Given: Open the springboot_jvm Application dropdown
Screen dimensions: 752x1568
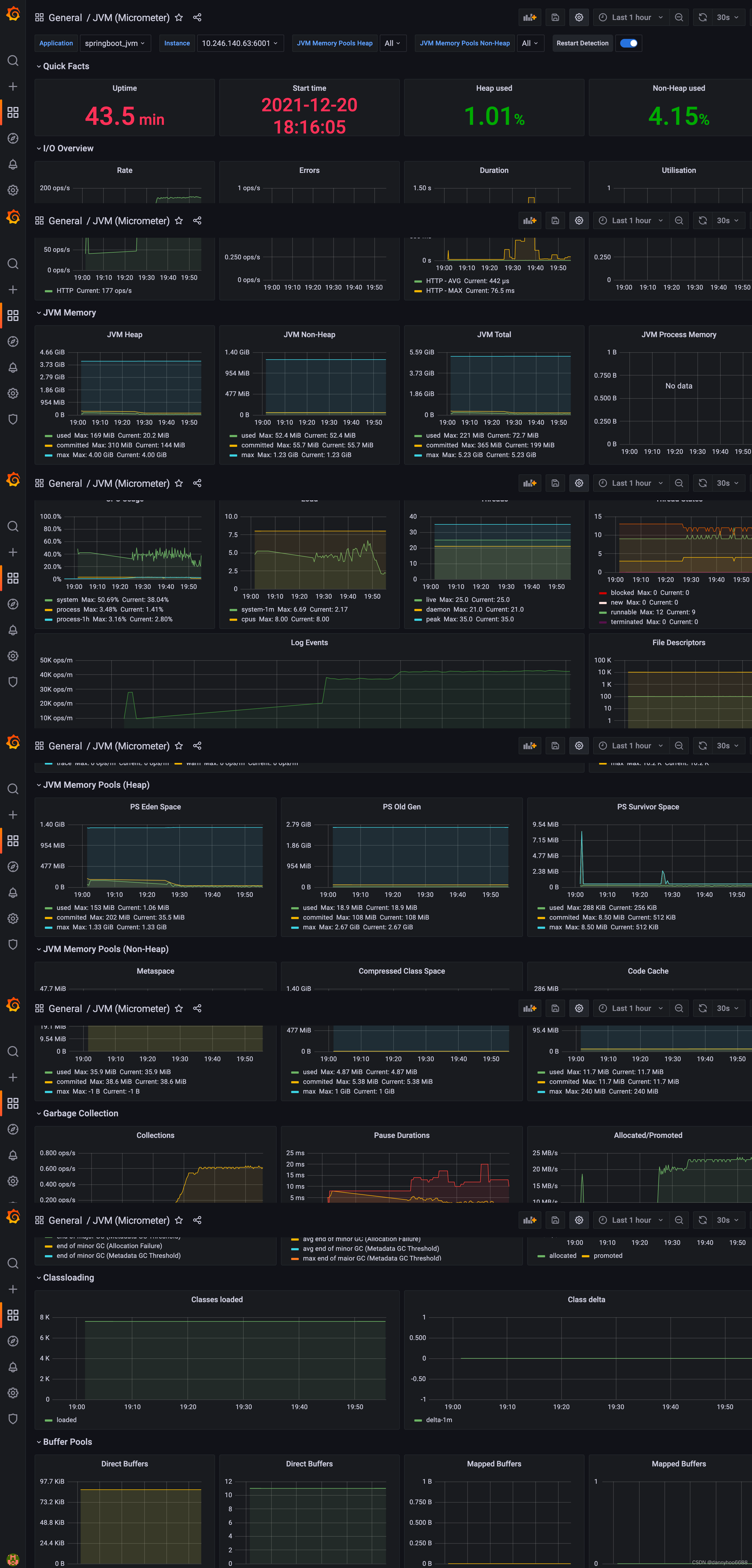Looking at the screenshot, I should [116, 43].
